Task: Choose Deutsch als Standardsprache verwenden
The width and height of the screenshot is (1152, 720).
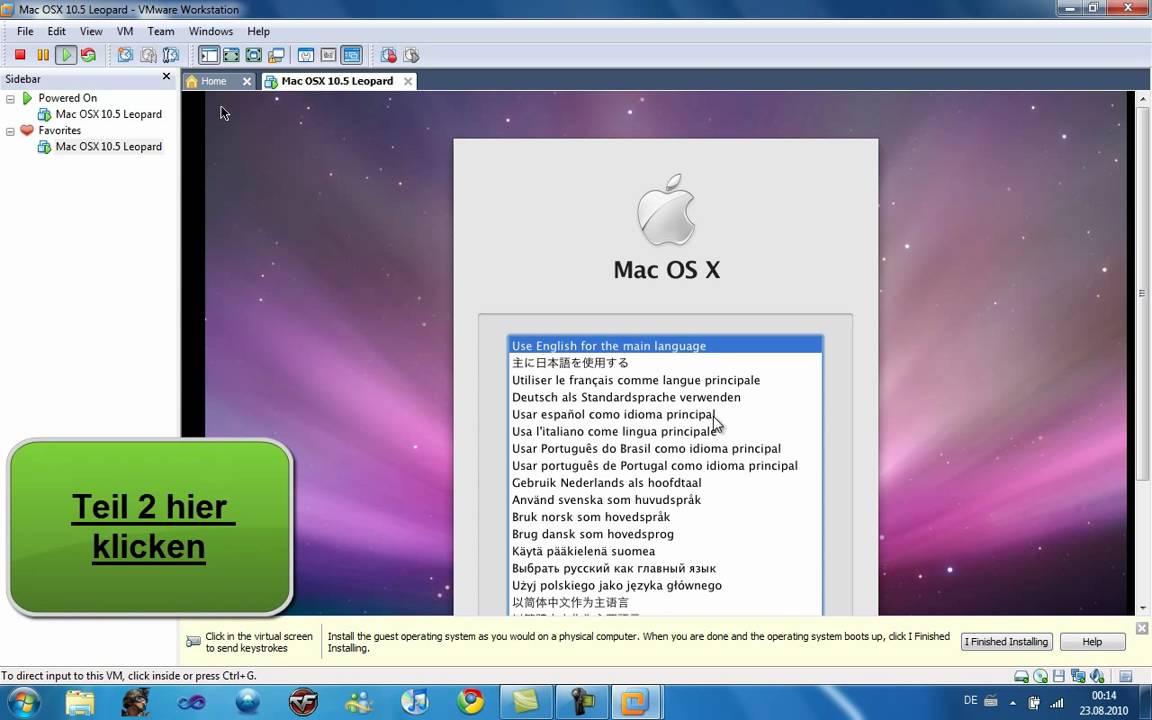Action: click(x=665, y=397)
